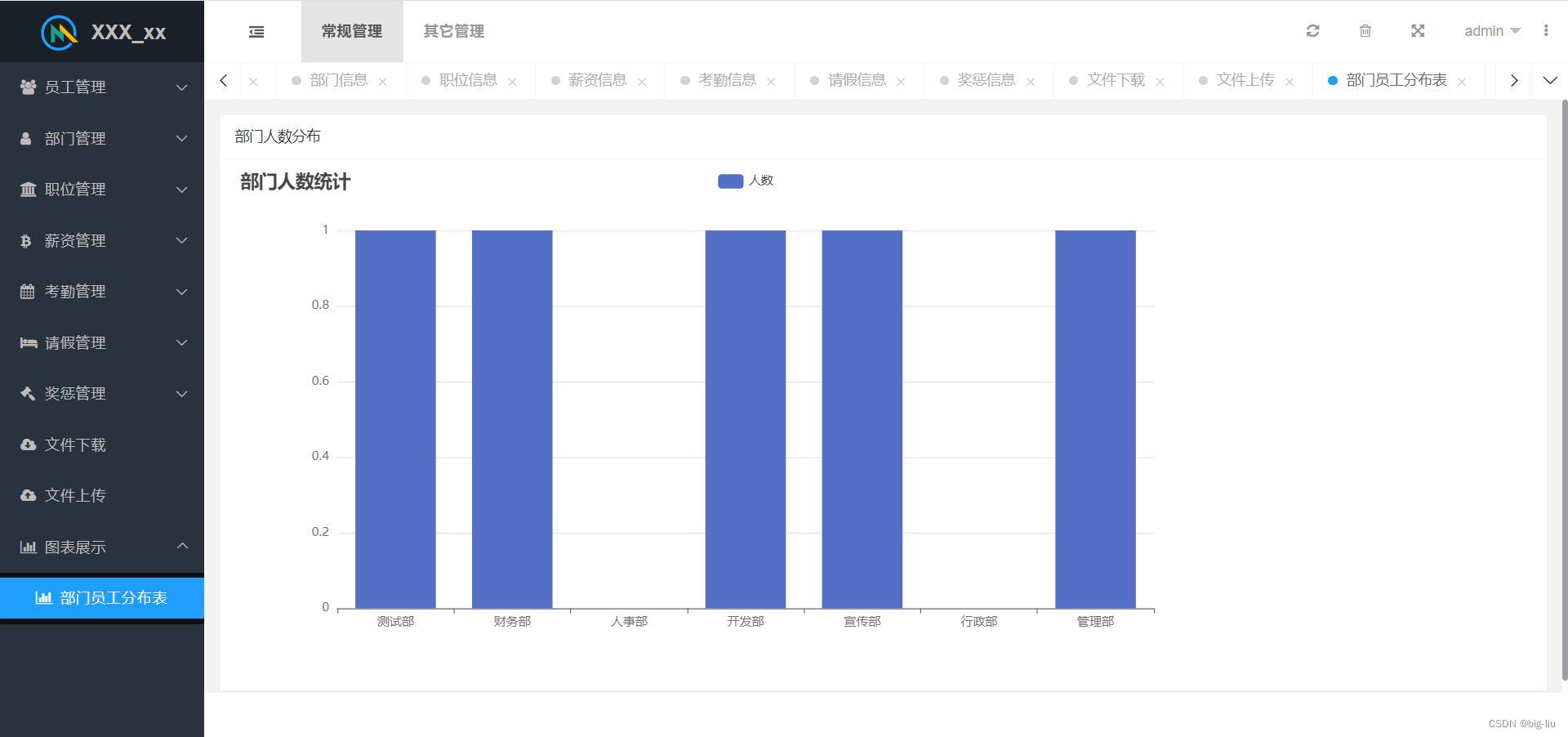
Task: Switch to 常规管理 top menu
Action: click(x=352, y=31)
